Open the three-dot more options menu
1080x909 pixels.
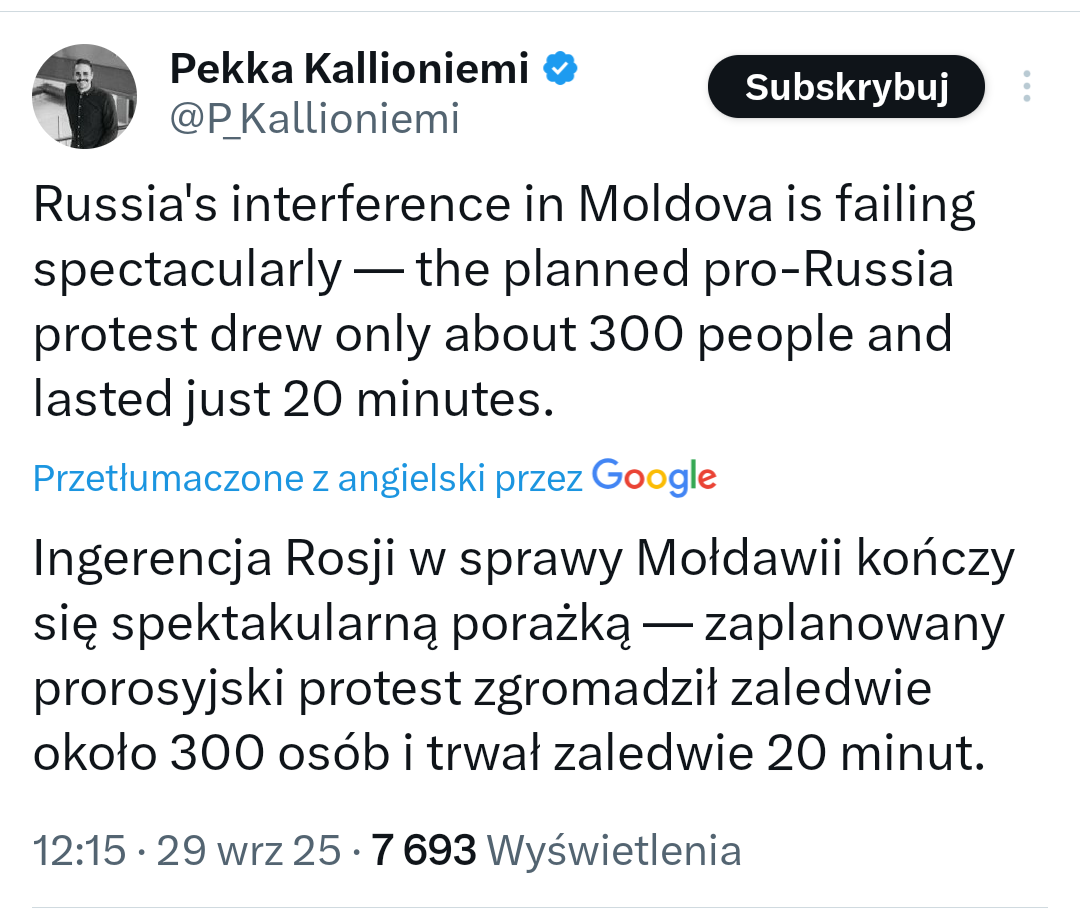[1026, 87]
